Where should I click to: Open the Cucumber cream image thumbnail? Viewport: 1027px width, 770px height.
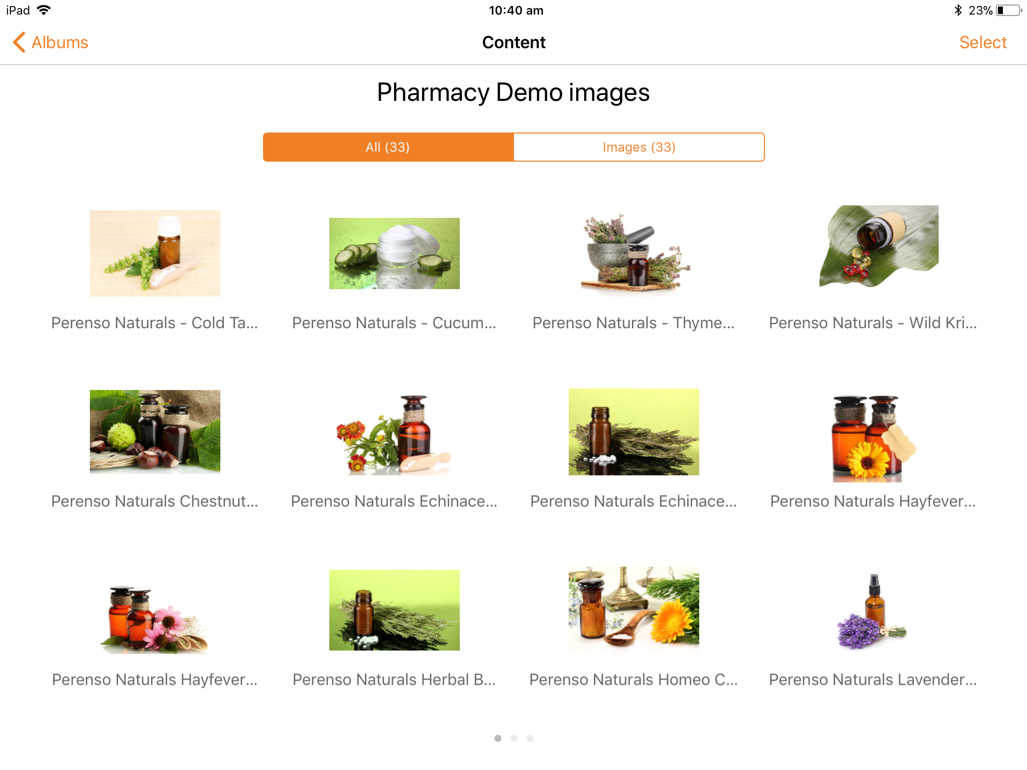coord(394,253)
